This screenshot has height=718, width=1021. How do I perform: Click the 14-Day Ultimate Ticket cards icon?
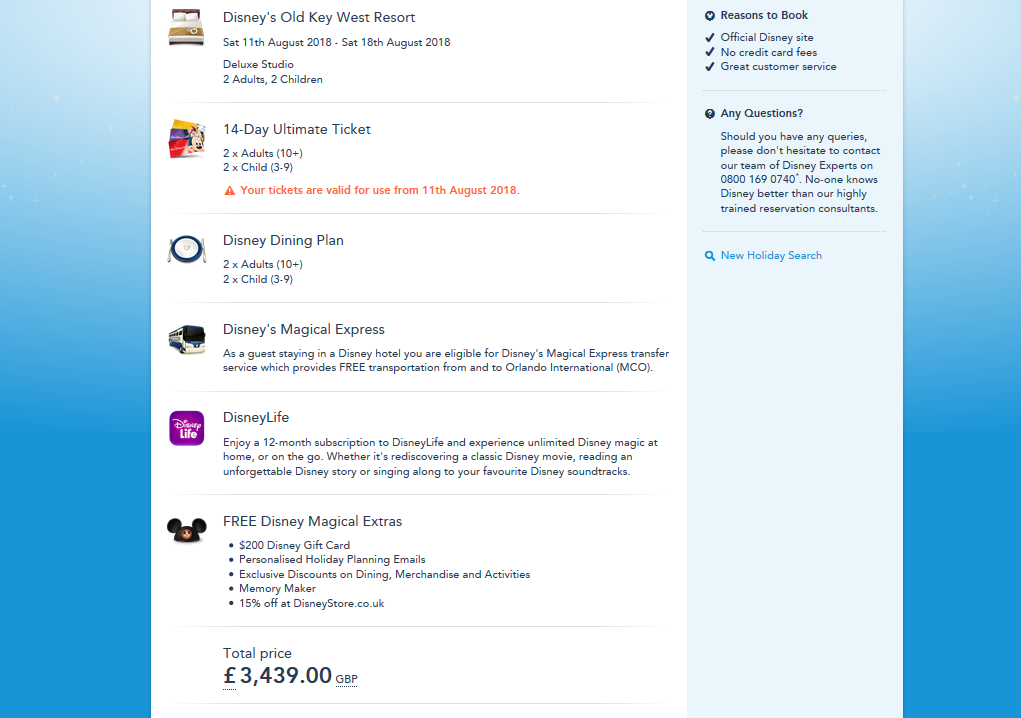tap(186, 139)
